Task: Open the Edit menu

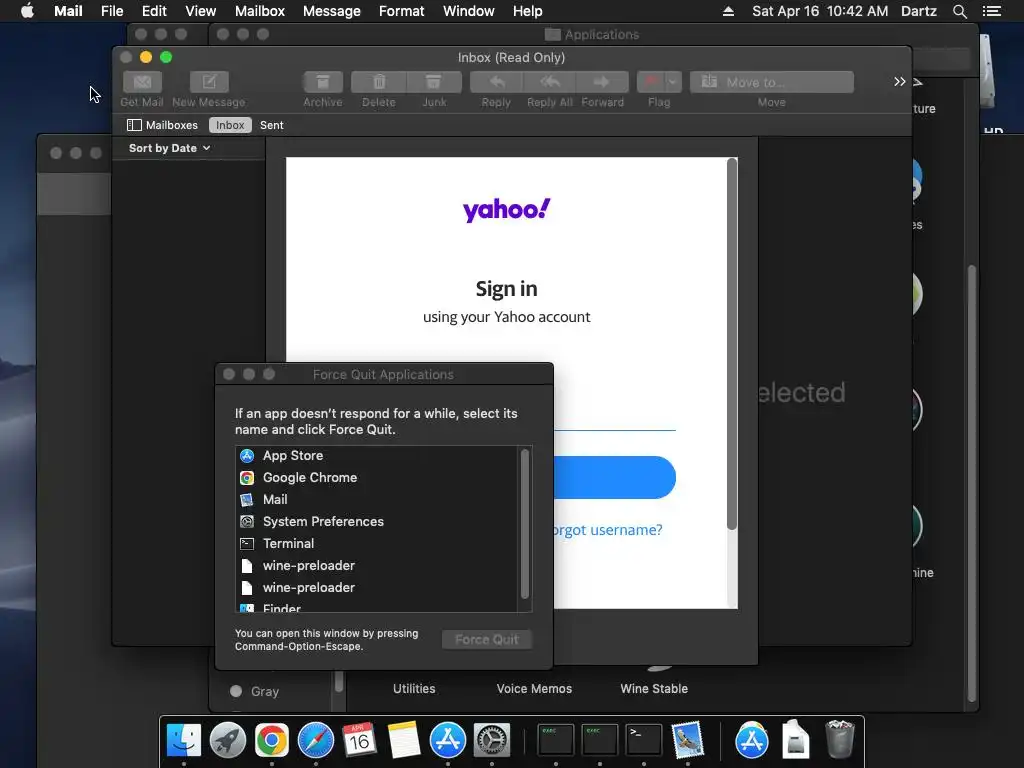Action: click(154, 11)
